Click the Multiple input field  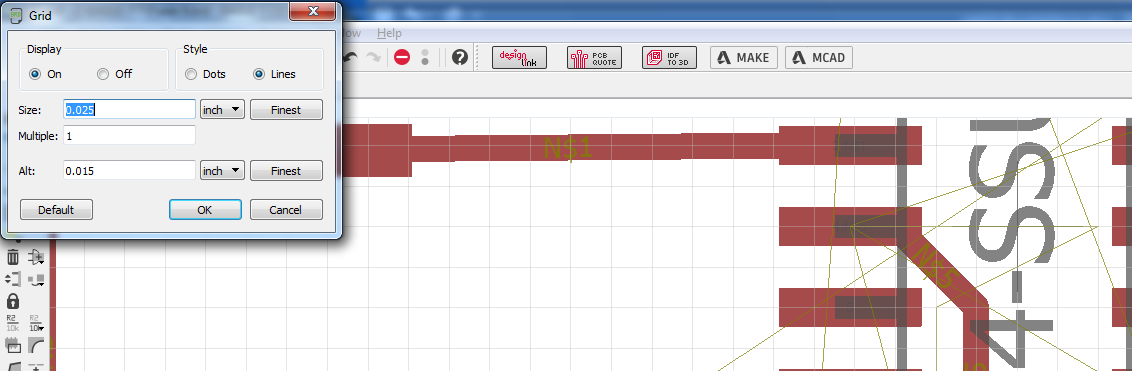(x=129, y=135)
